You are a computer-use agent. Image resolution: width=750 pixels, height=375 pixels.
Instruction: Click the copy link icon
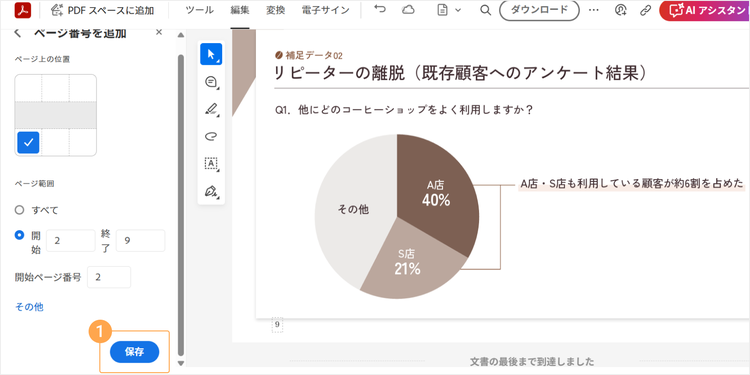tap(646, 10)
